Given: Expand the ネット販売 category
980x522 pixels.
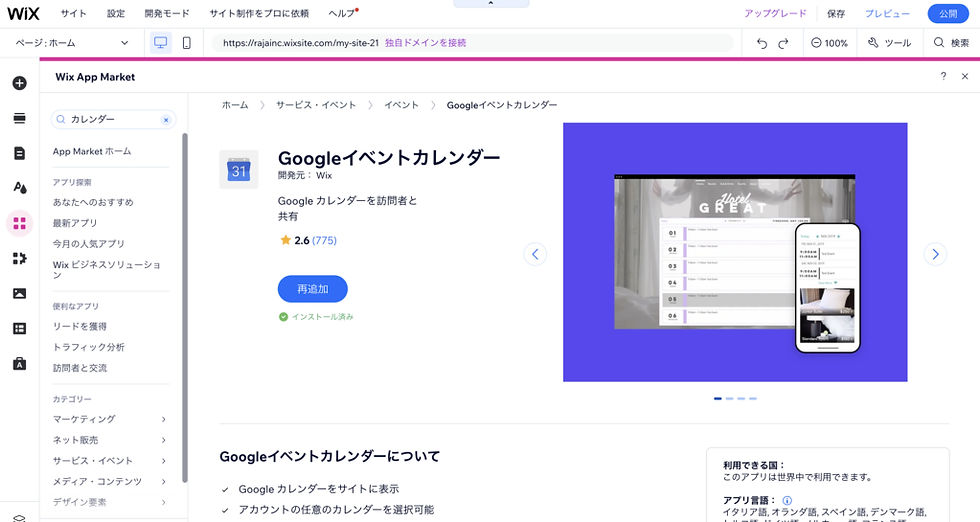Looking at the screenshot, I should point(110,440).
